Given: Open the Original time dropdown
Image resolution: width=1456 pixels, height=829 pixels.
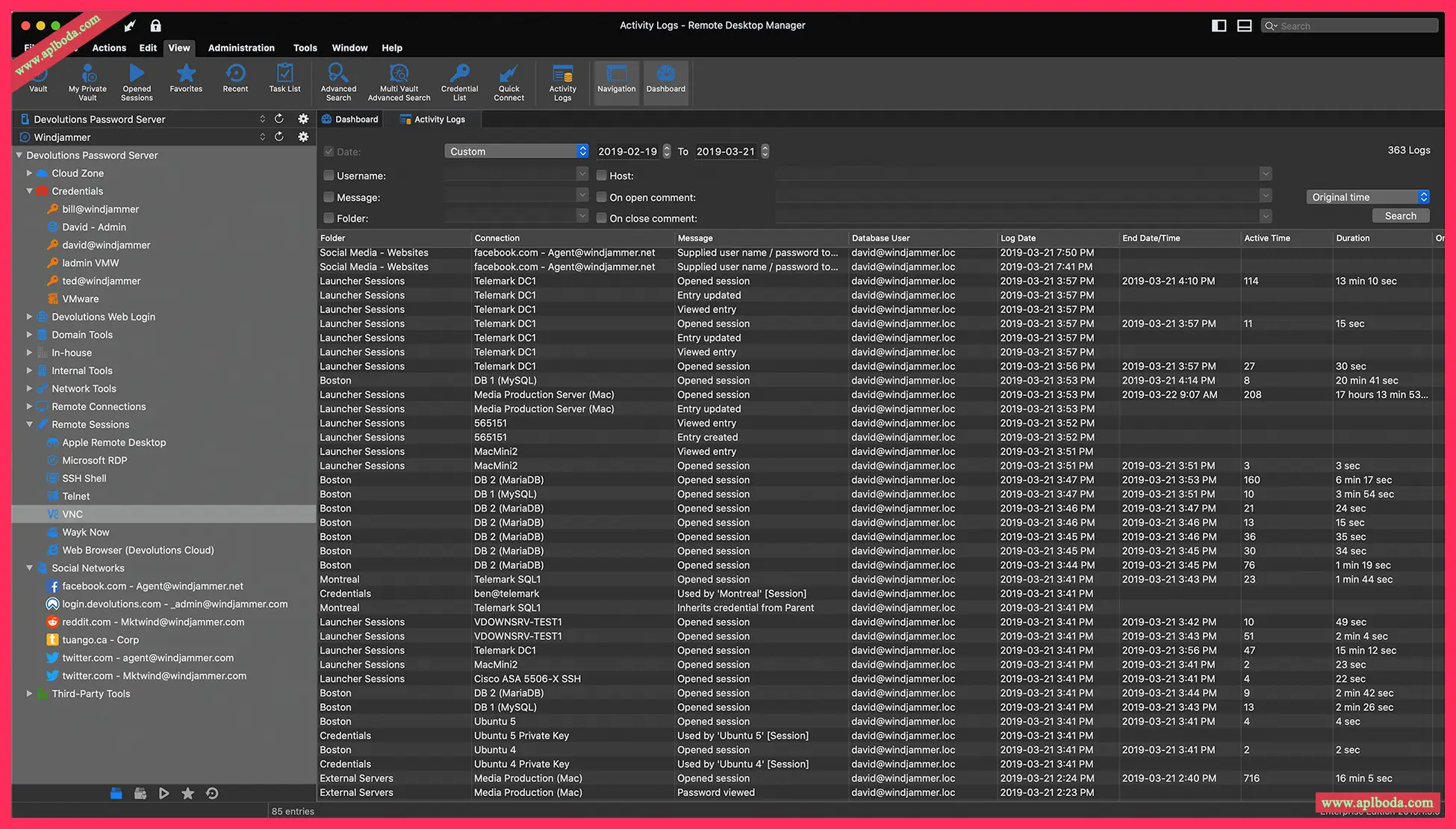Looking at the screenshot, I should (x=1368, y=197).
